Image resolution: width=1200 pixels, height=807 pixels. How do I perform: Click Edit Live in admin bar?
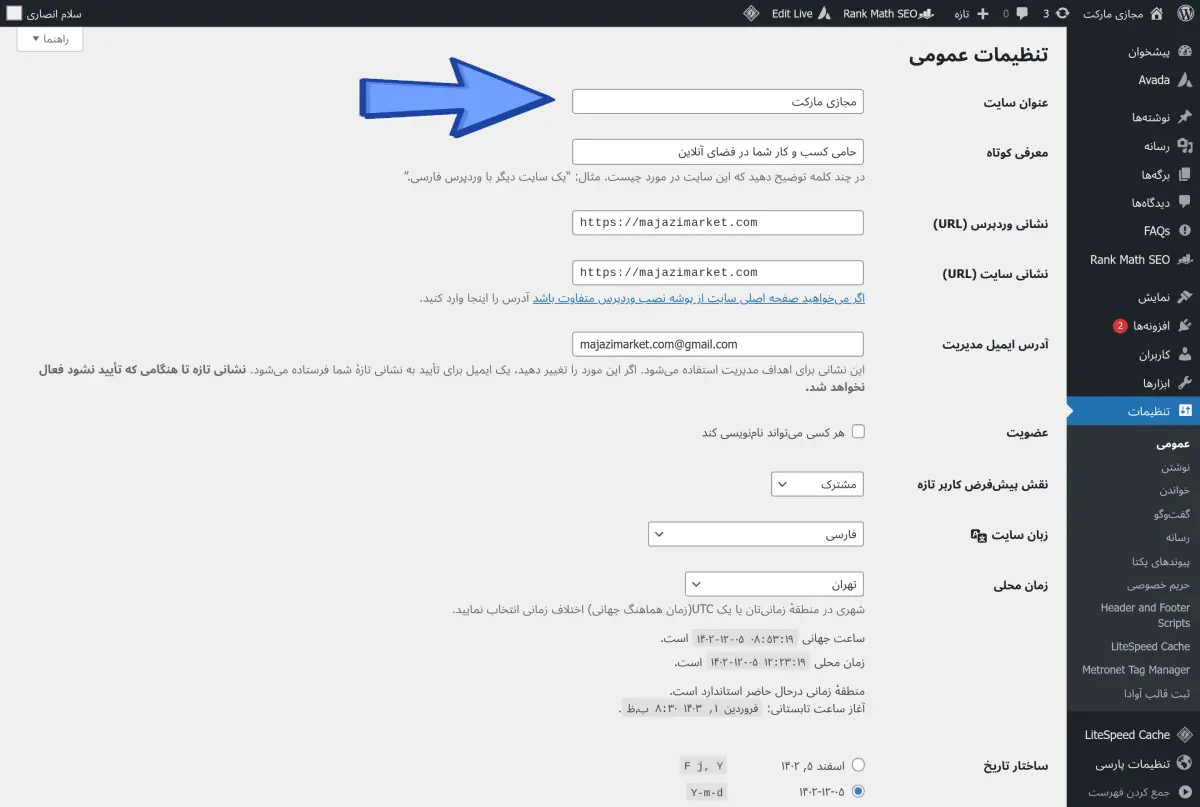coord(792,14)
